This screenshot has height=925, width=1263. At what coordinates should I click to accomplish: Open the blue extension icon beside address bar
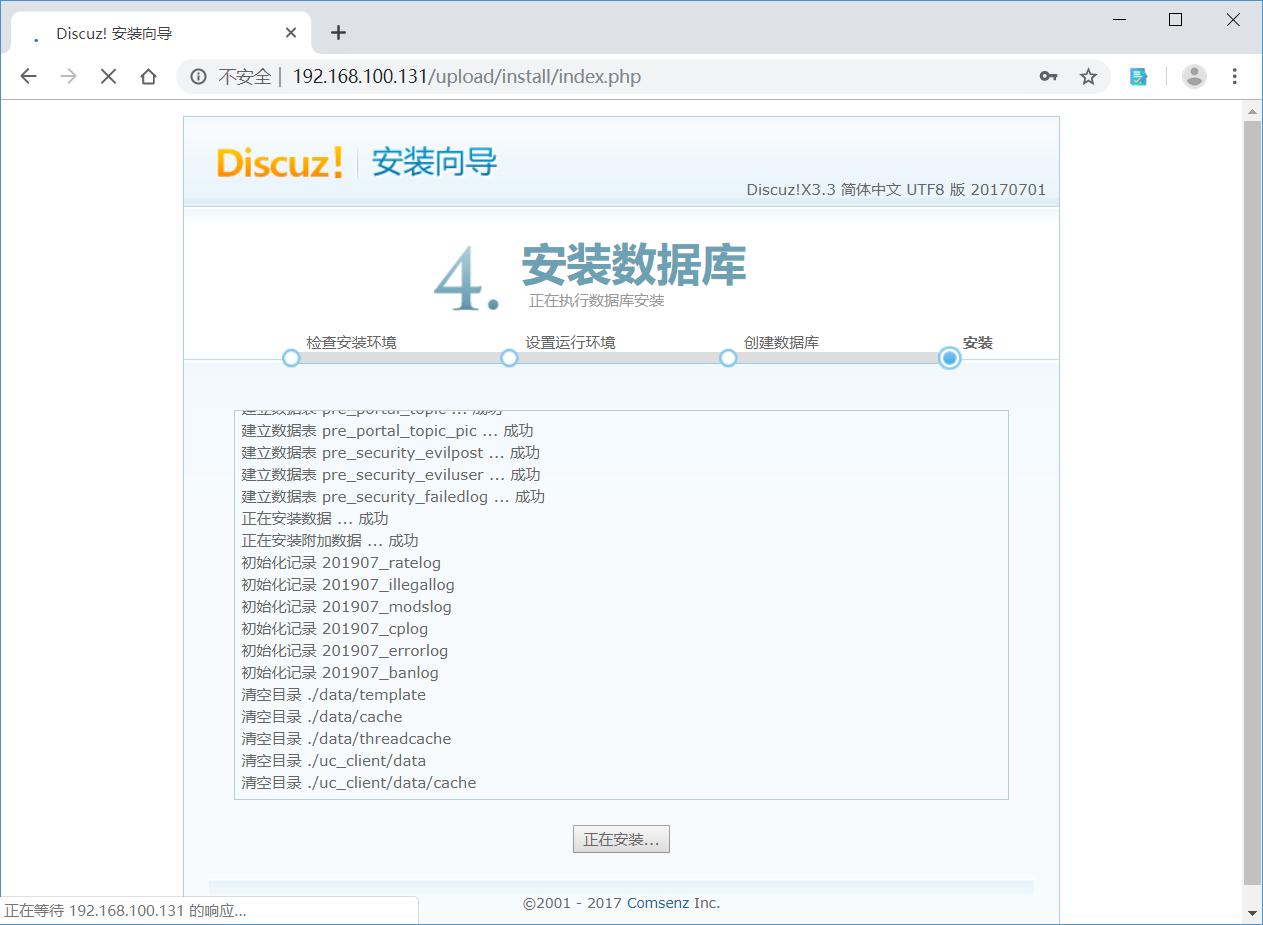1138,76
